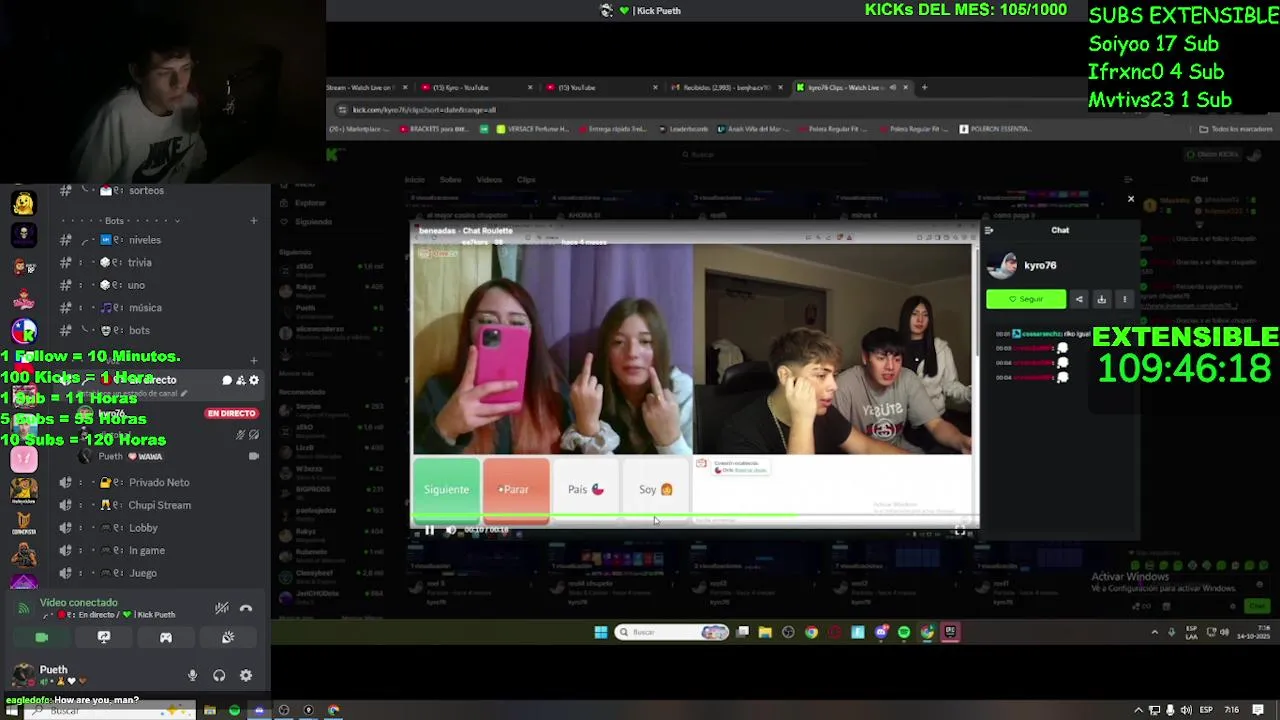1280x720 pixels.
Task: Click the streamed taskbar Buscar search box
Action: click(672, 632)
